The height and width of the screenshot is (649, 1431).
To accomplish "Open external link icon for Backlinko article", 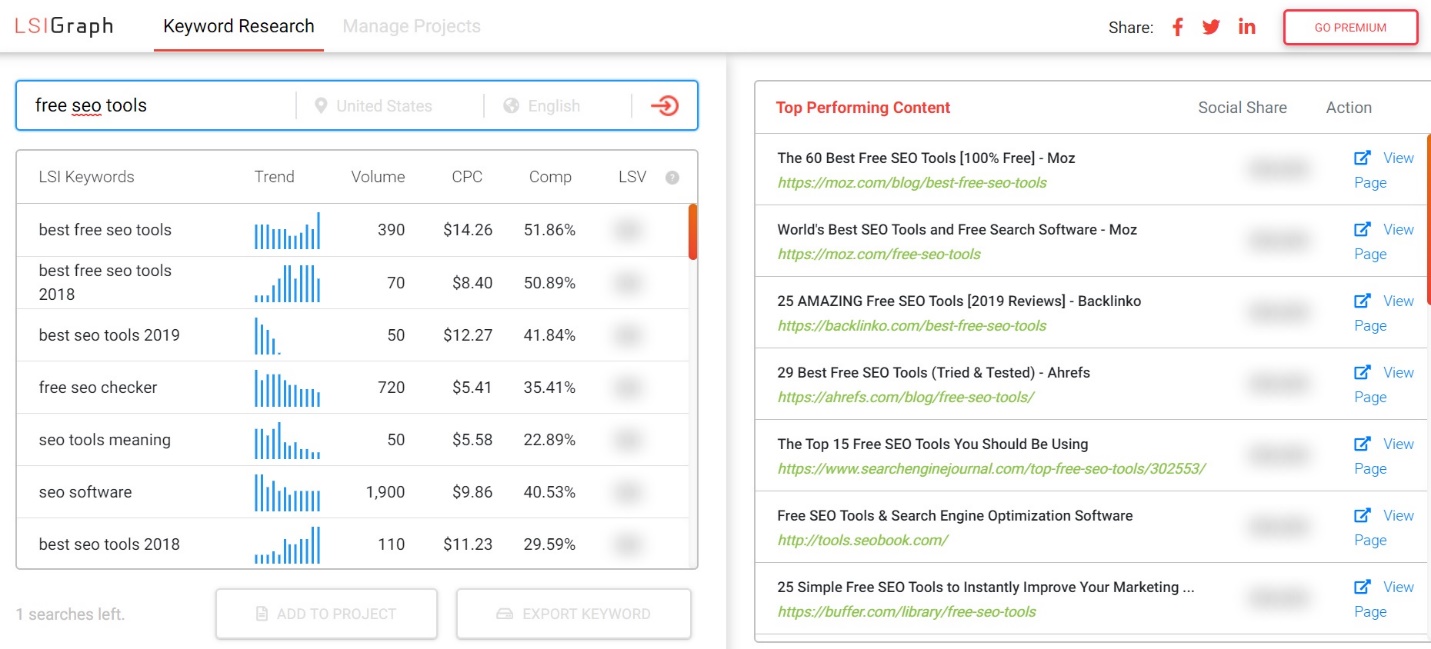I will pos(1362,301).
